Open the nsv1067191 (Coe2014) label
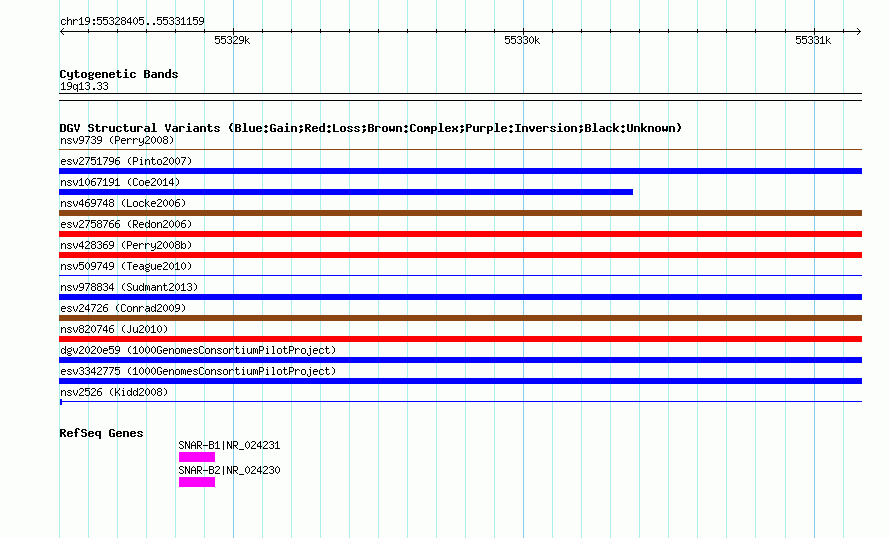The width and height of the screenshot is (890, 538). (120, 182)
